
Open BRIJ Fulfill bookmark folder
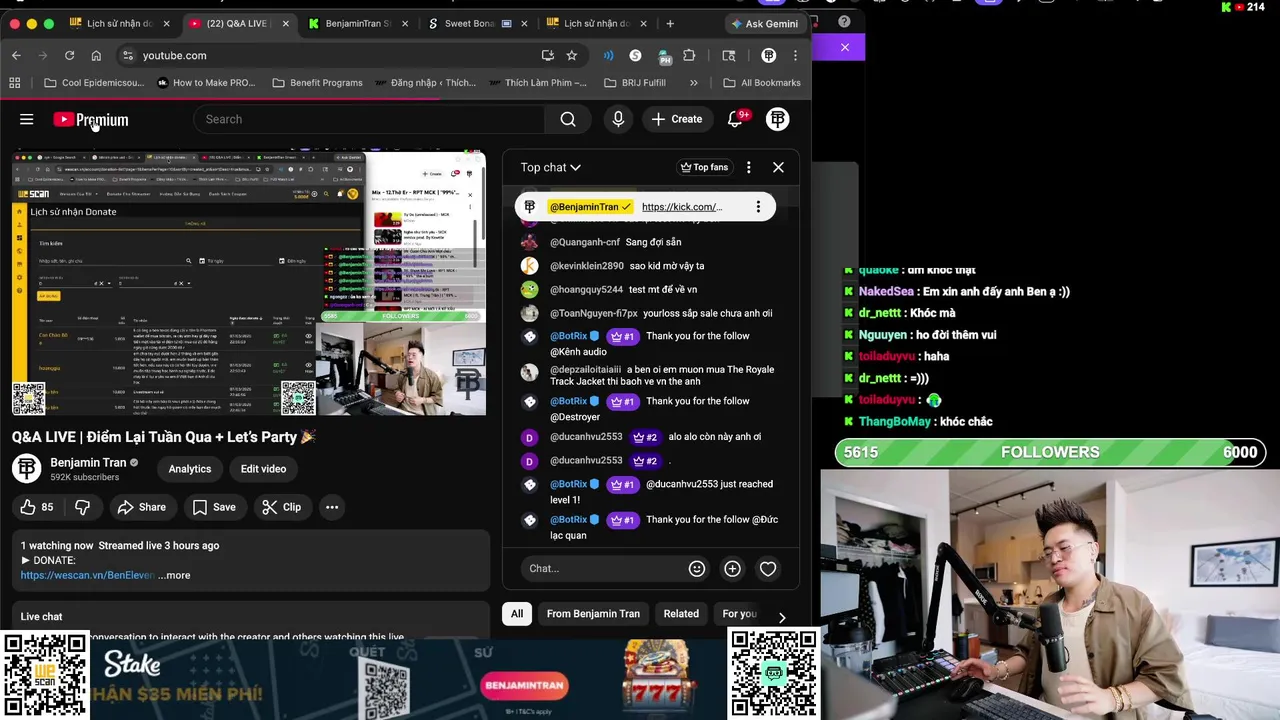pyautogui.click(x=635, y=83)
